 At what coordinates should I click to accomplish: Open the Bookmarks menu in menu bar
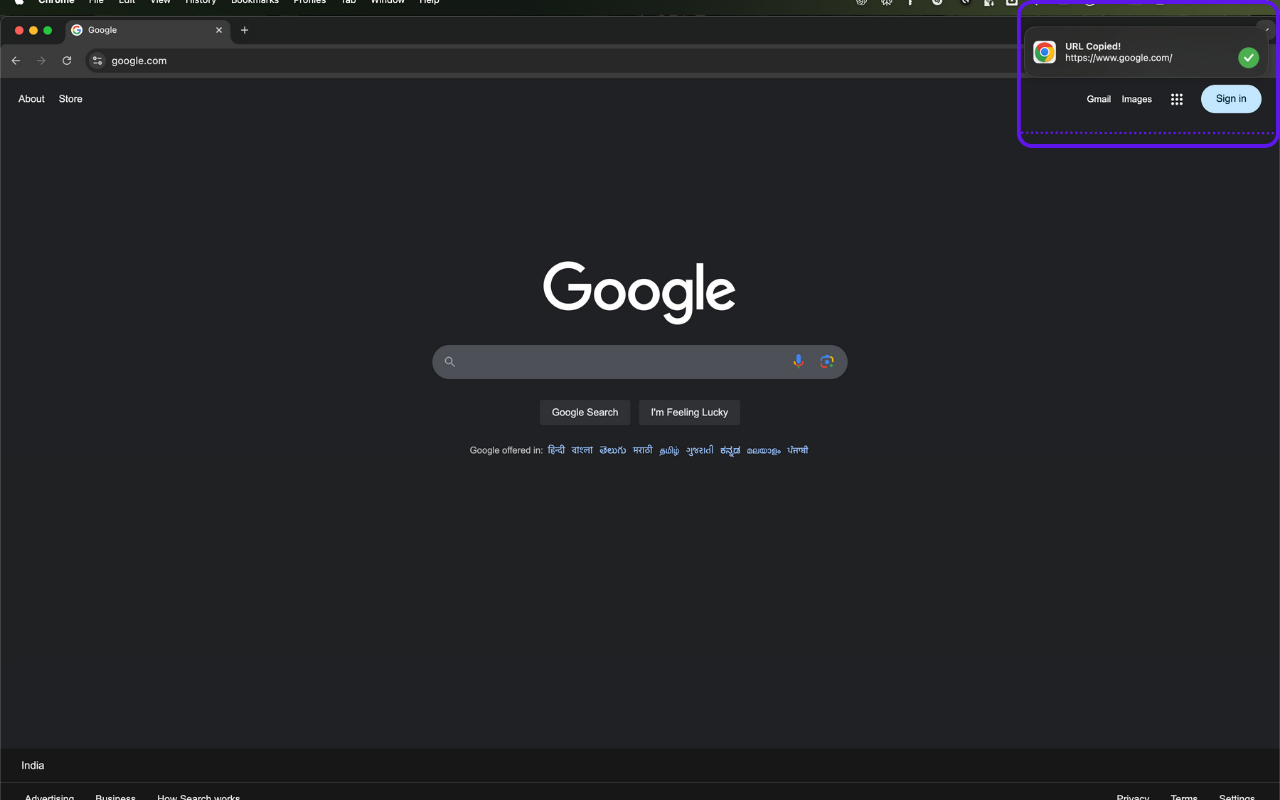(x=255, y=2)
